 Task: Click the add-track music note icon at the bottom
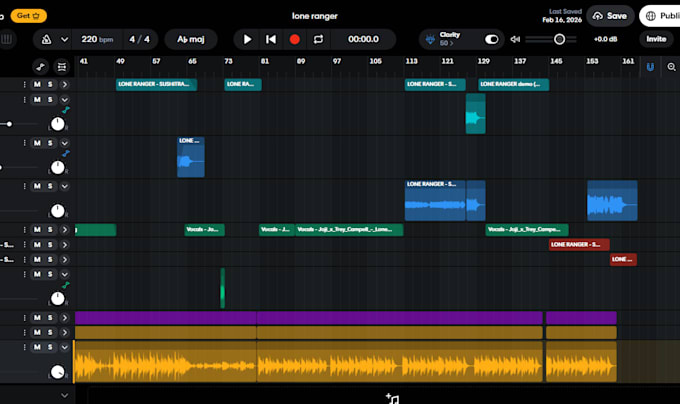click(x=392, y=398)
